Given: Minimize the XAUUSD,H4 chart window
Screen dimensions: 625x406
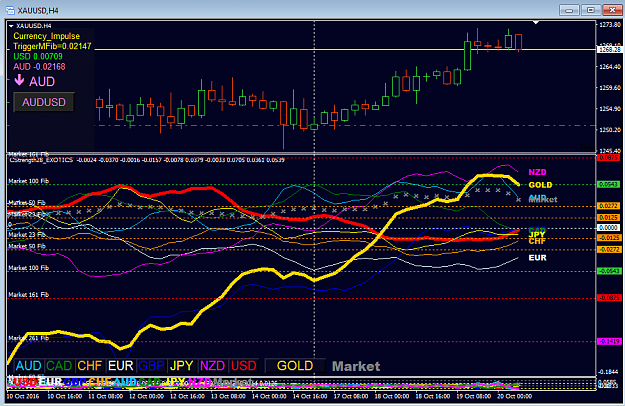Looking at the screenshot, I should coord(569,10).
